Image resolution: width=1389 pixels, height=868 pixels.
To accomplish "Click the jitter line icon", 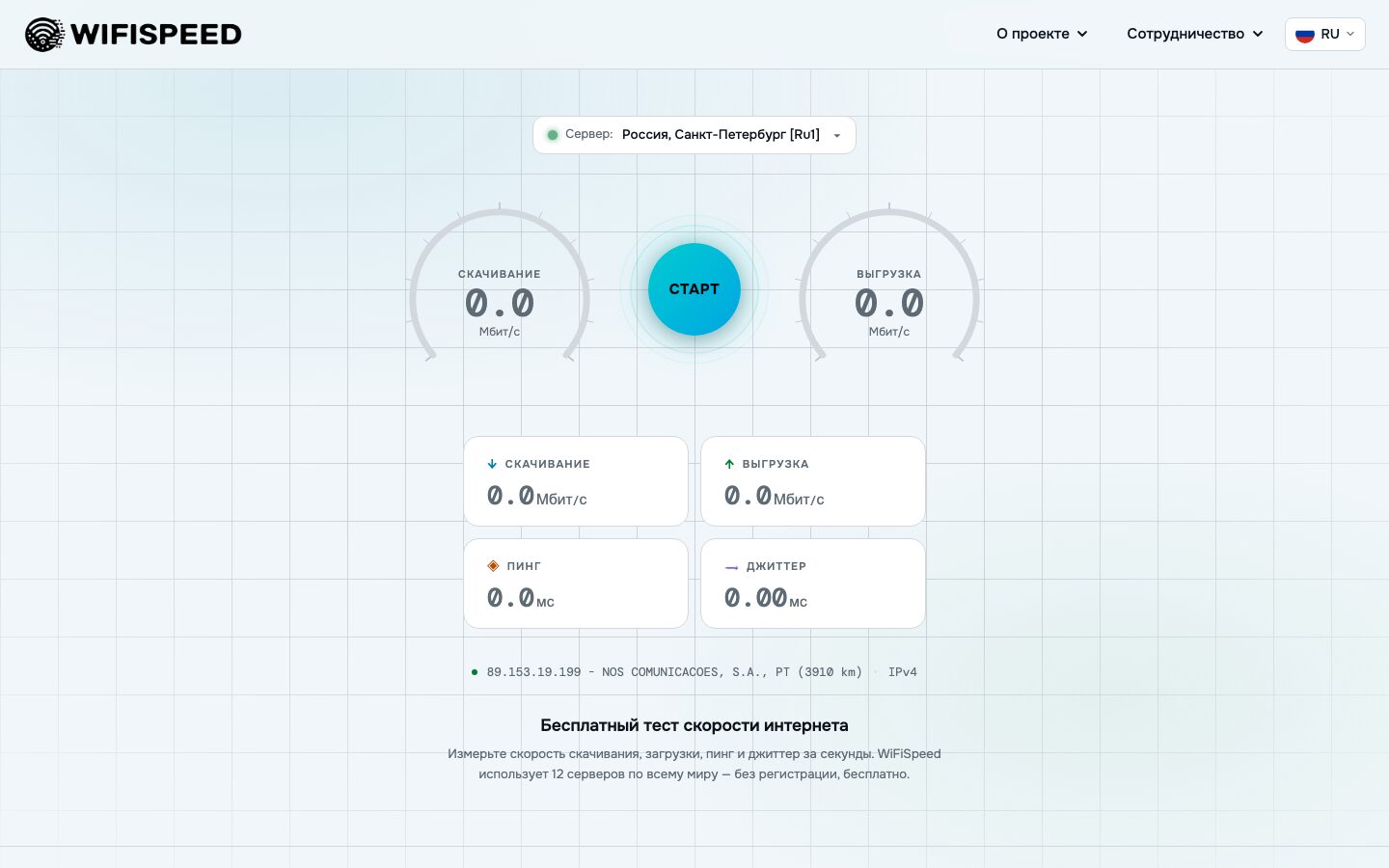I will [731, 567].
